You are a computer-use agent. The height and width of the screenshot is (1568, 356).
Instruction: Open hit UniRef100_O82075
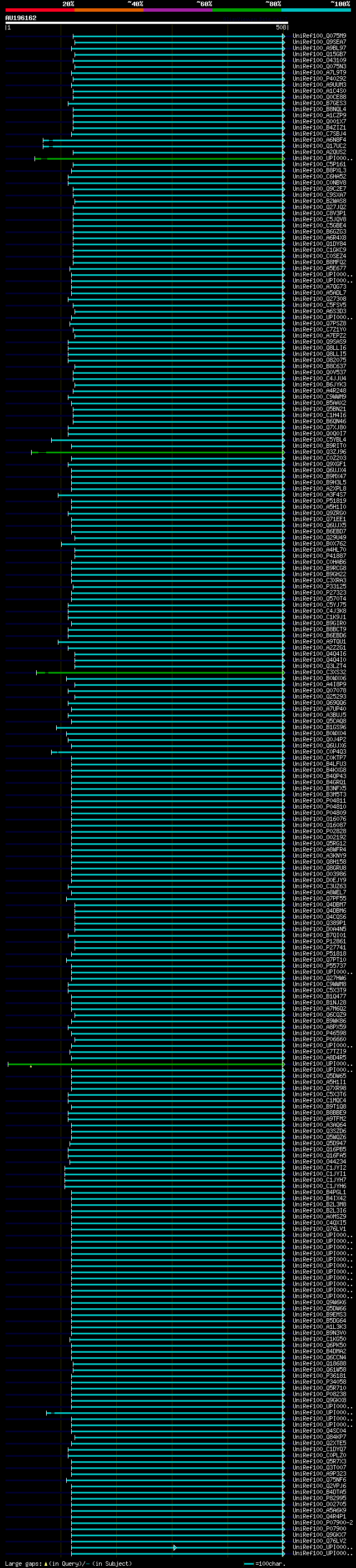click(x=319, y=360)
